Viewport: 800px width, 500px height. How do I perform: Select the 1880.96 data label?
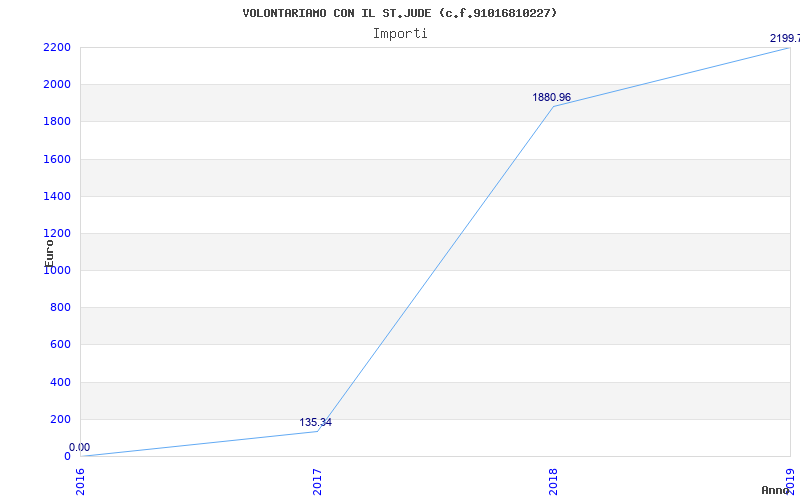click(552, 97)
